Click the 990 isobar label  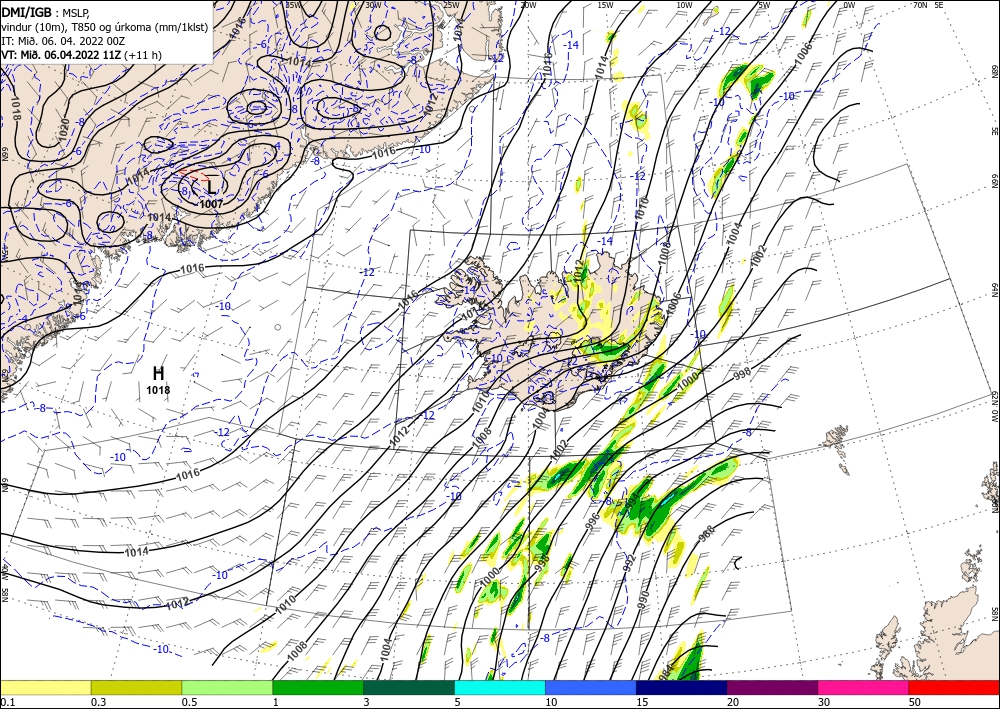(643, 600)
